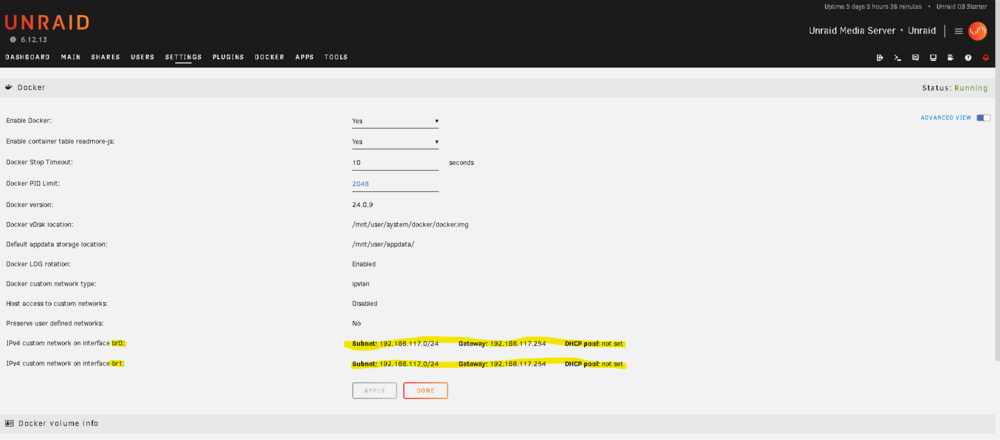Open the feedback icon in header
This screenshot has height=440, width=1000.
click(x=915, y=57)
